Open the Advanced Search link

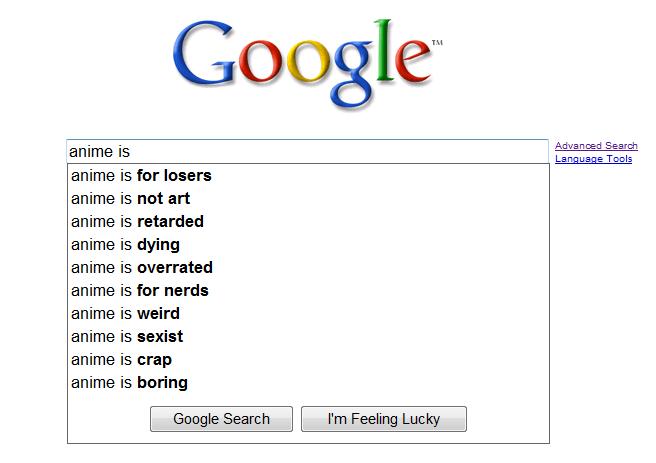point(596,146)
